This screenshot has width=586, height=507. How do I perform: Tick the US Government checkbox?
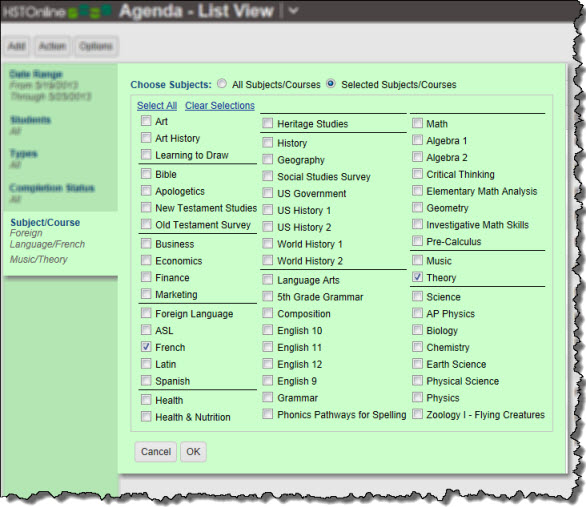(268, 192)
